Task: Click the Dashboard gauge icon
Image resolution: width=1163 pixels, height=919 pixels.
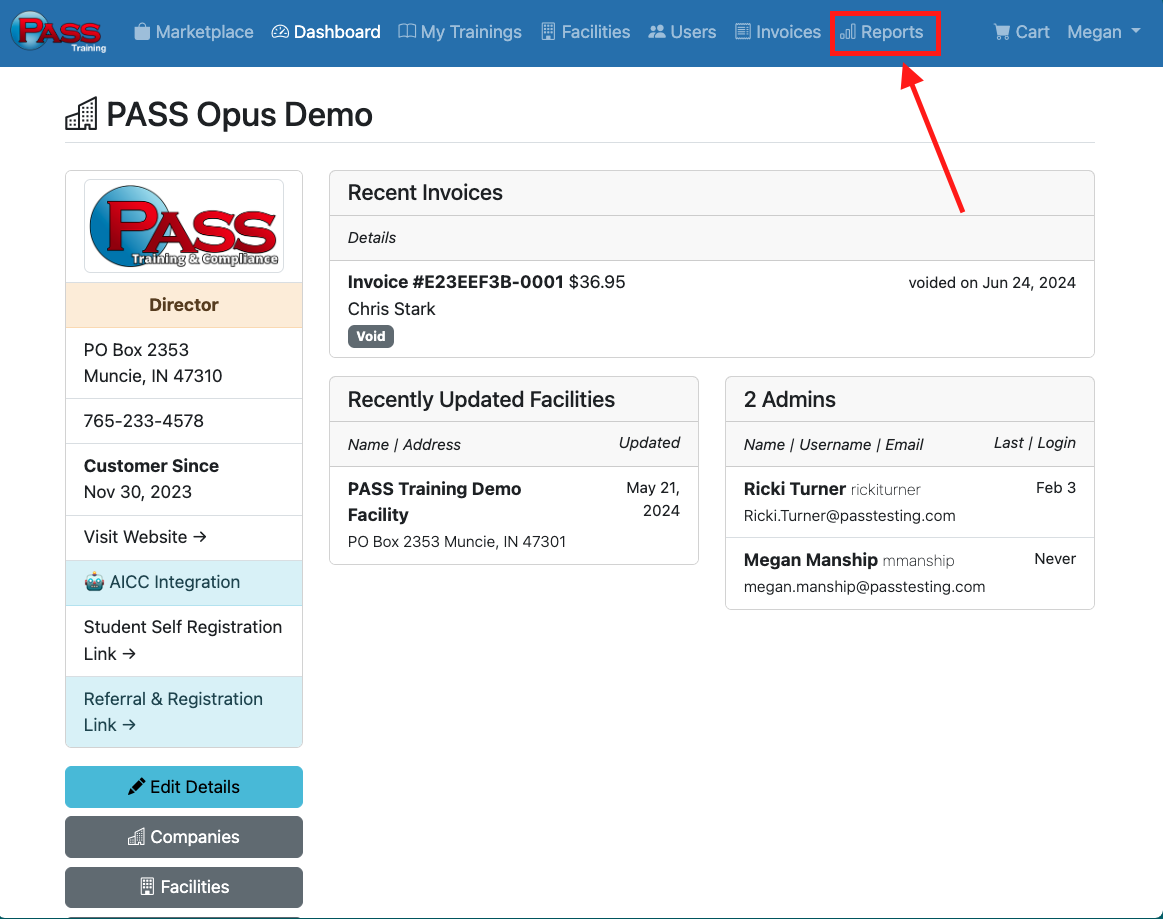Action: click(x=280, y=32)
